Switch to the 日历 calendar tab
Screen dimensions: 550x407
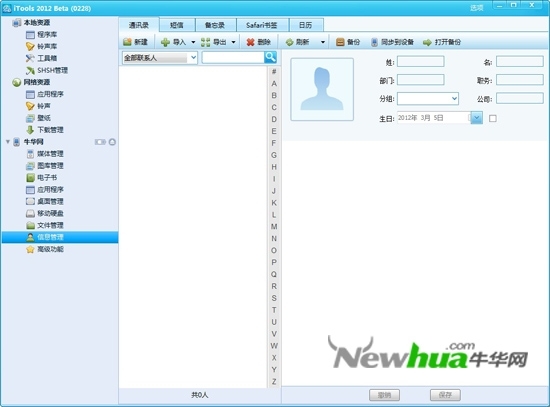point(306,25)
